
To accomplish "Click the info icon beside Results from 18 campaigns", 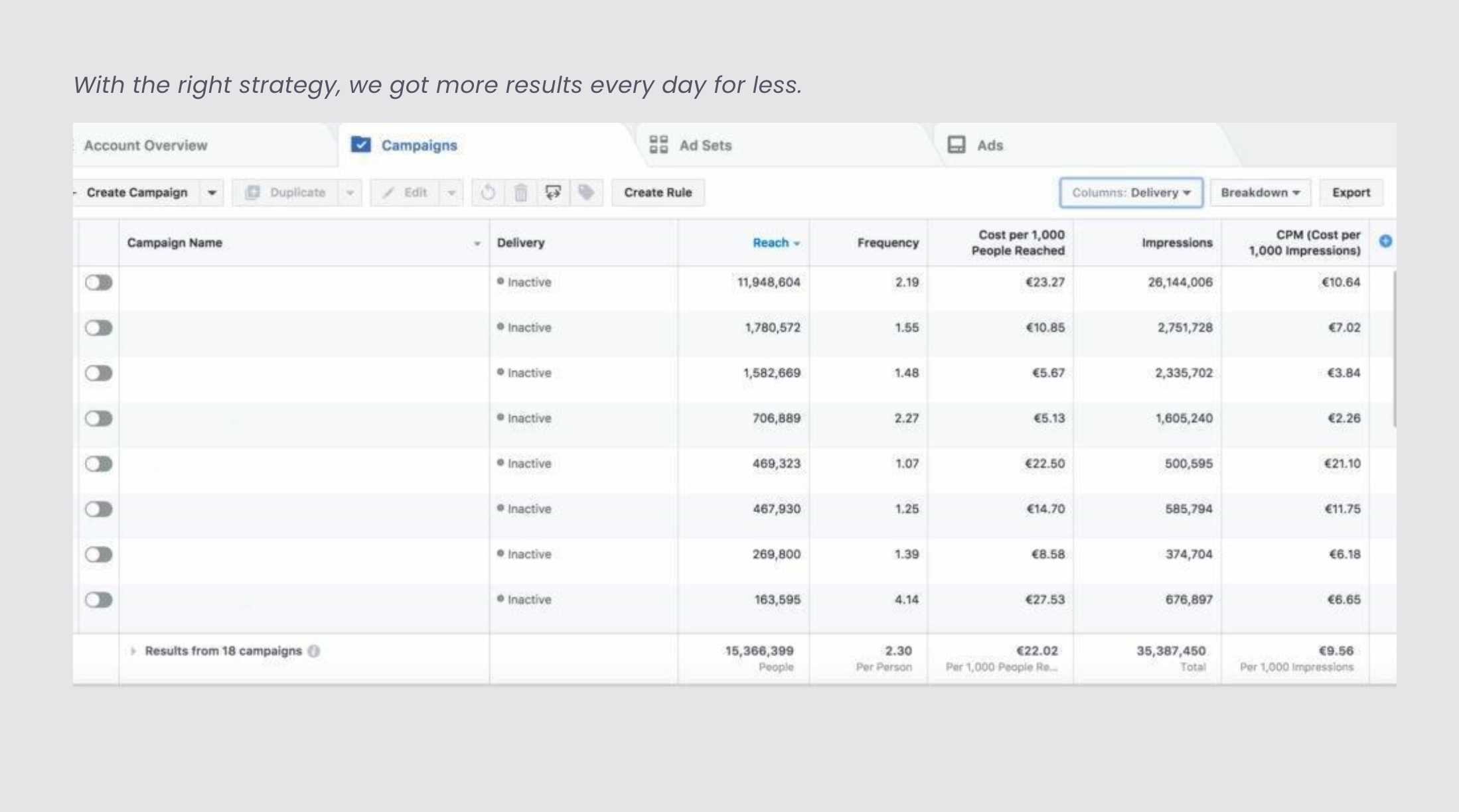I will point(314,651).
